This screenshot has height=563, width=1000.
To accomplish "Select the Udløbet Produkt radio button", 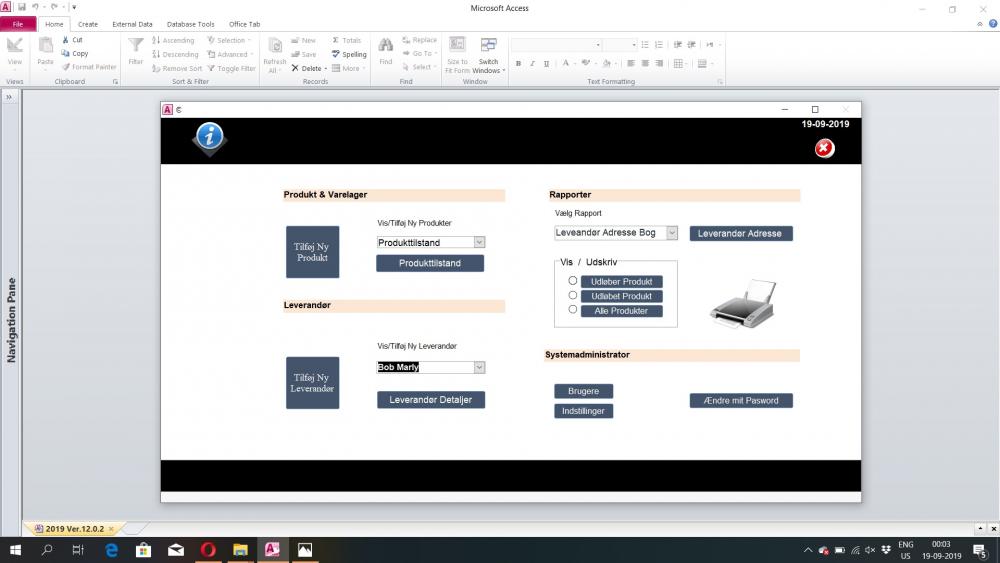I will (573, 295).
